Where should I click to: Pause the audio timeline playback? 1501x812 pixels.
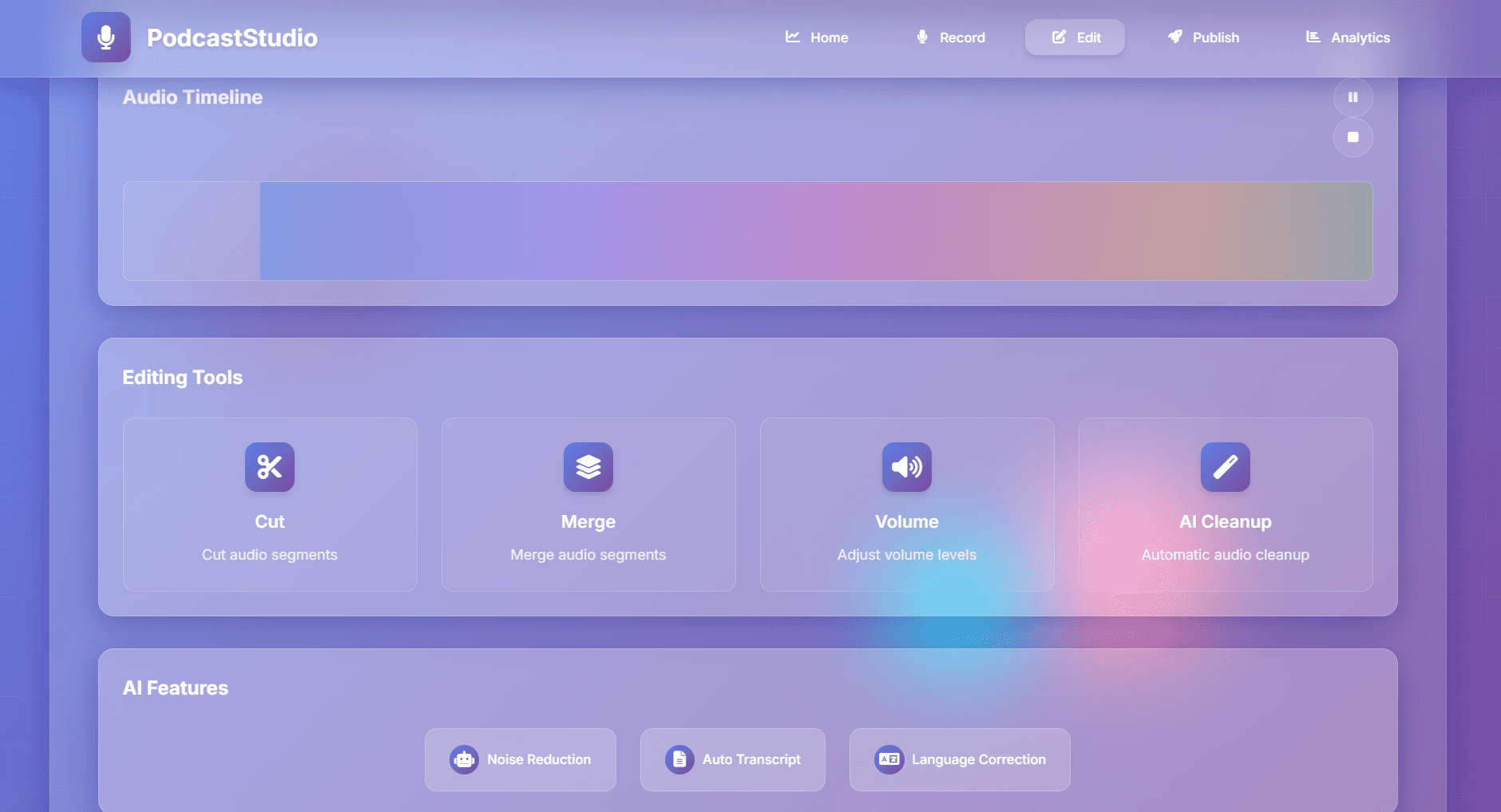coord(1352,97)
